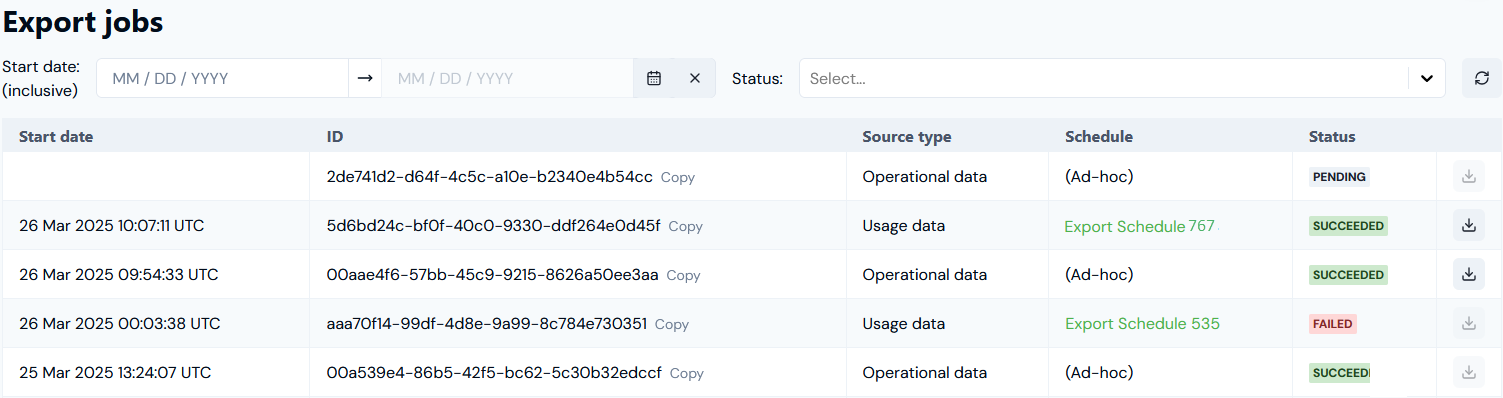Copy the ID starting with 00aae4f6
1503x398 pixels.
(x=684, y=275)
